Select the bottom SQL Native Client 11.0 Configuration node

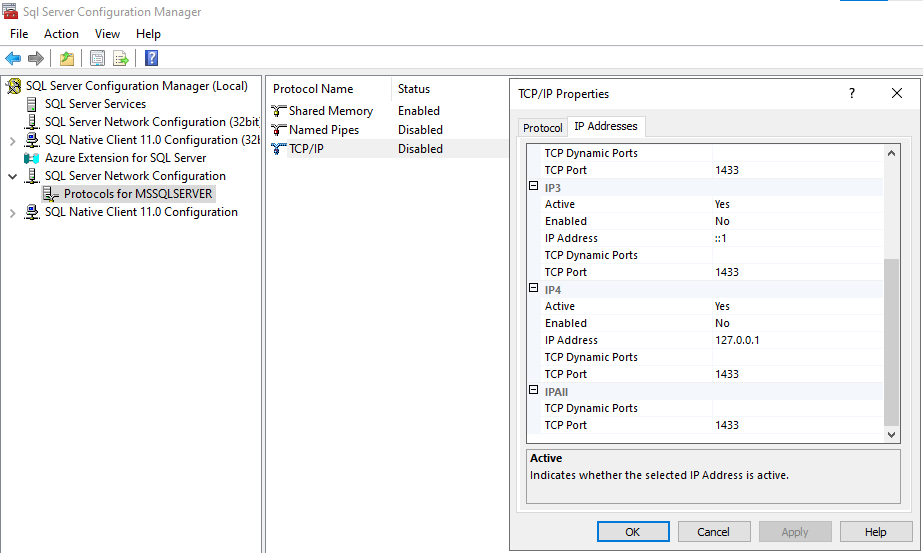click(x=141, y=212)
